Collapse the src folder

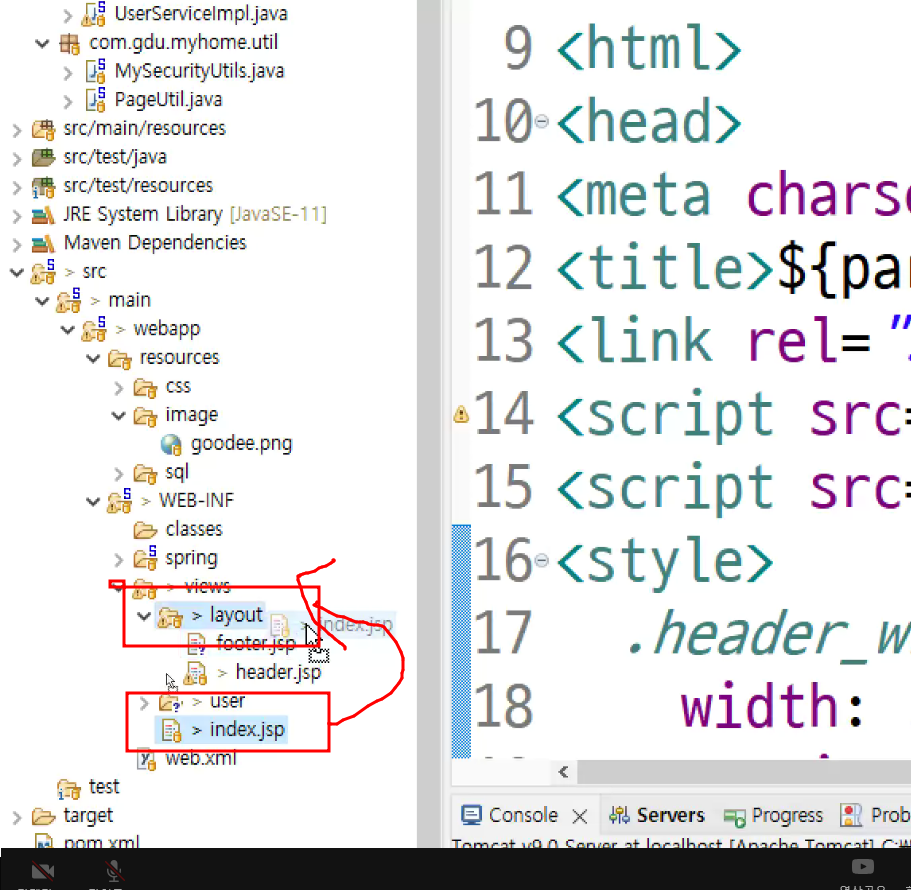click(17, 271)
